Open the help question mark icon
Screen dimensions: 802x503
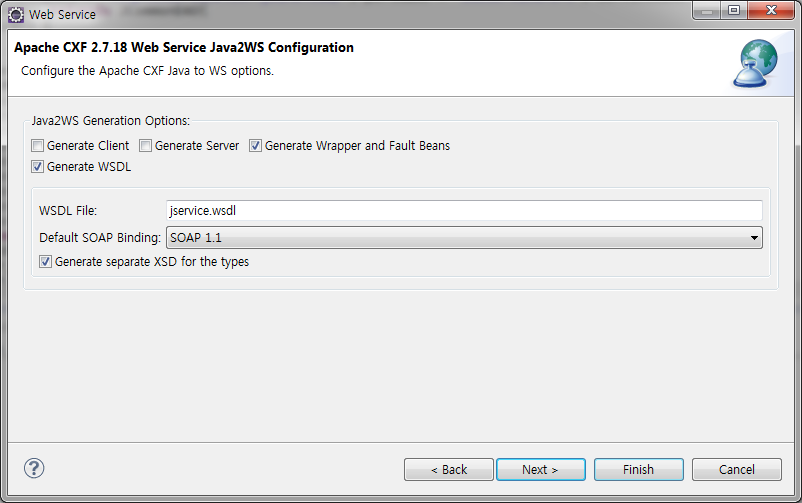click(x=34, y=468)
